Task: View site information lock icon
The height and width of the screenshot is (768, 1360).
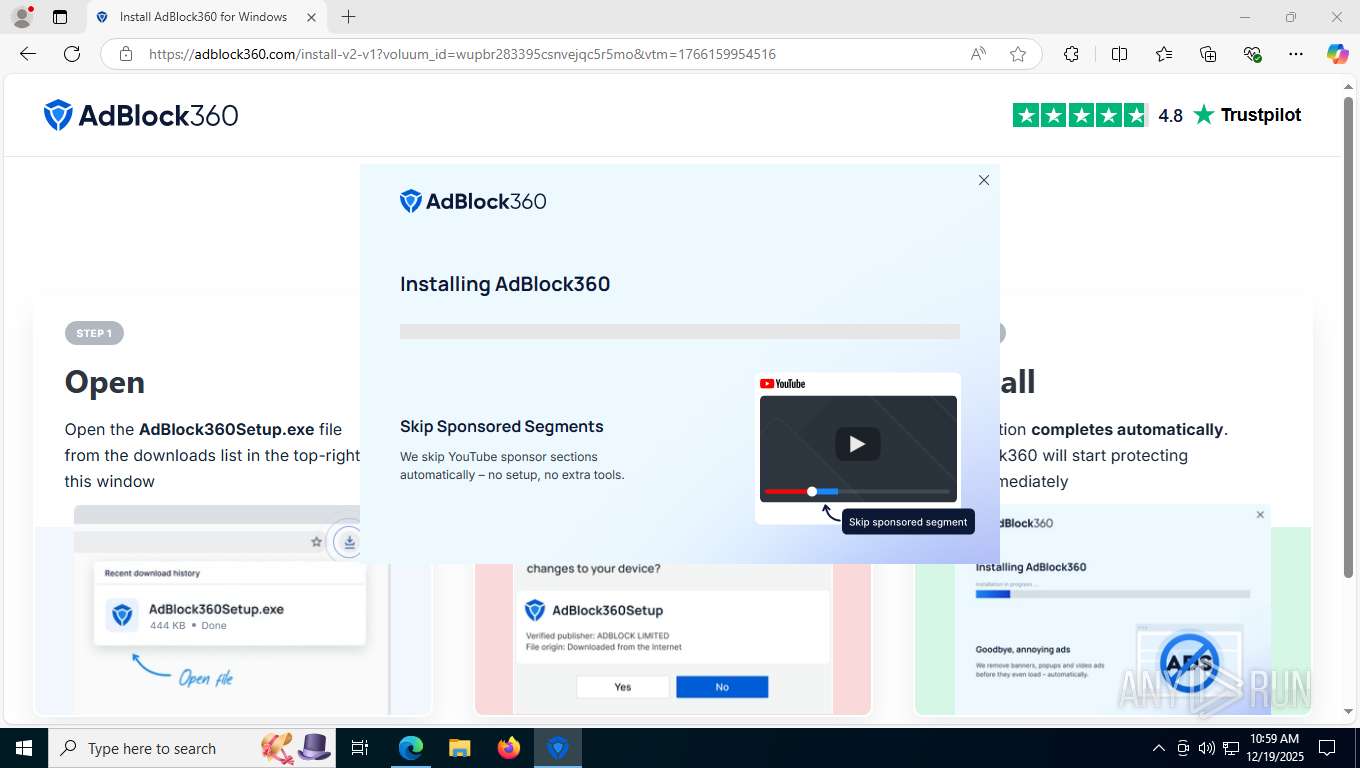Action: [x=126, y=54]
